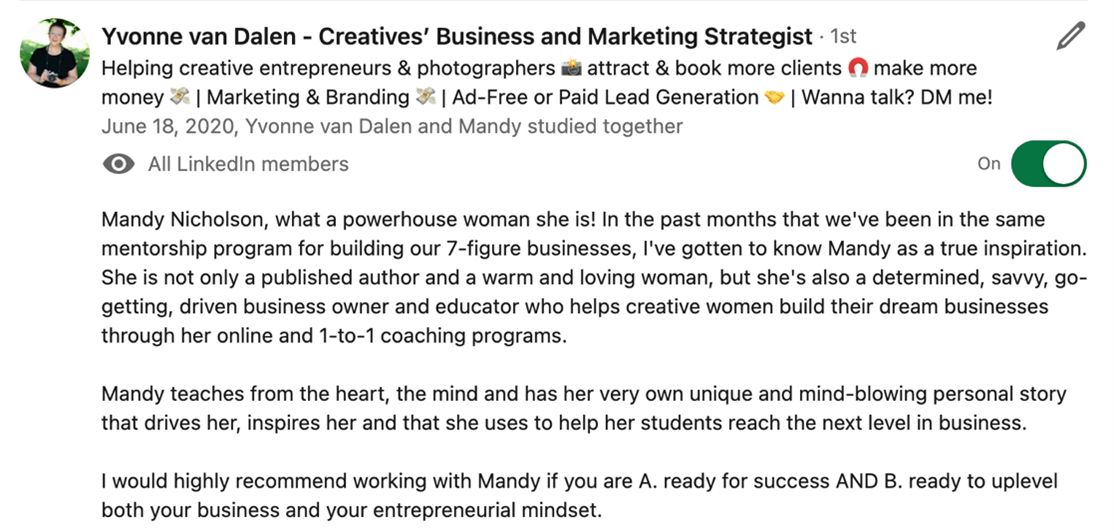Click the 'Mandy teaches from the heart' paragraph
This screenshot has height=531, width=1114.
tap(584, 409)
